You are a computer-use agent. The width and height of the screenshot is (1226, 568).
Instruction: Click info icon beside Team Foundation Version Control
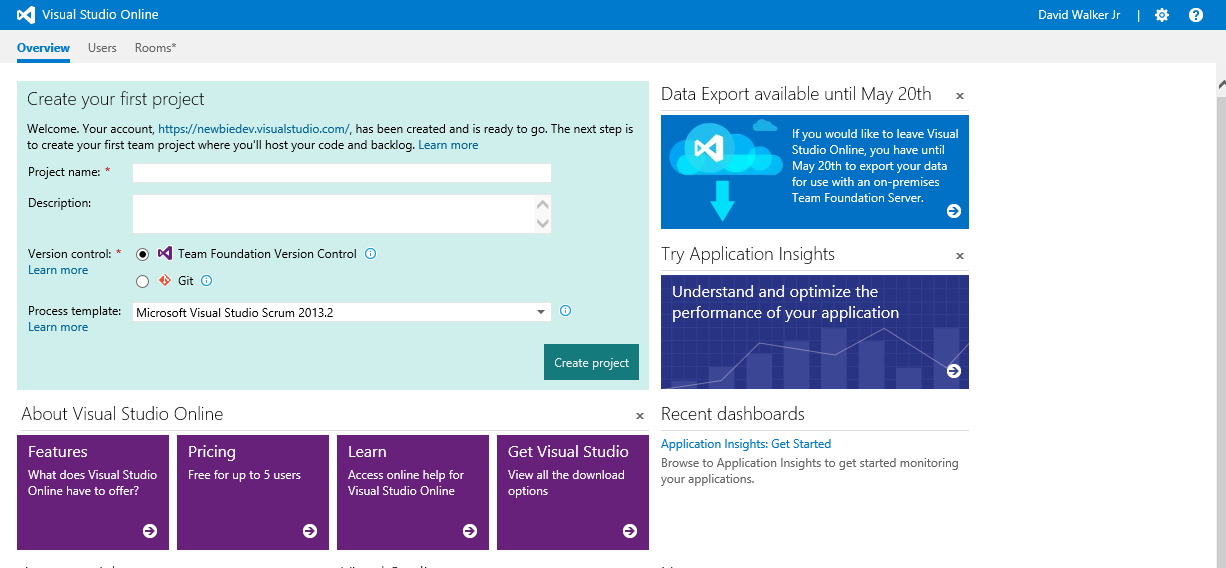pyautogui.click(x=370, y=254)
